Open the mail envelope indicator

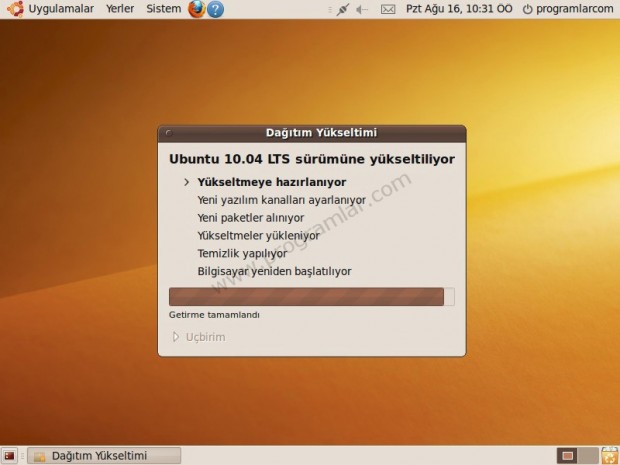tap(388, 9)
